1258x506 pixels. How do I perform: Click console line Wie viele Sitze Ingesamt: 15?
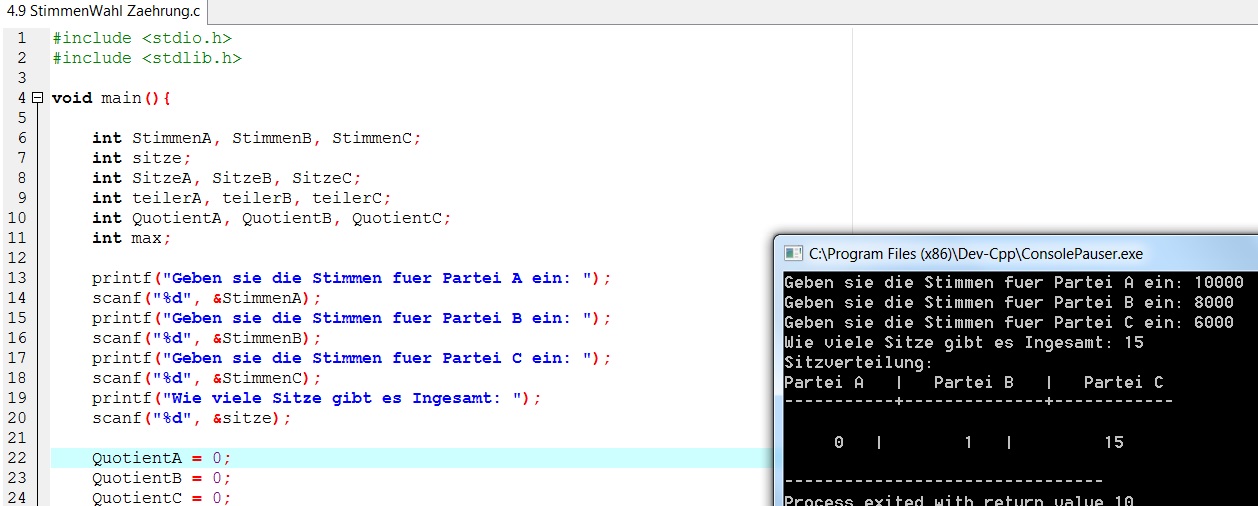964,342
